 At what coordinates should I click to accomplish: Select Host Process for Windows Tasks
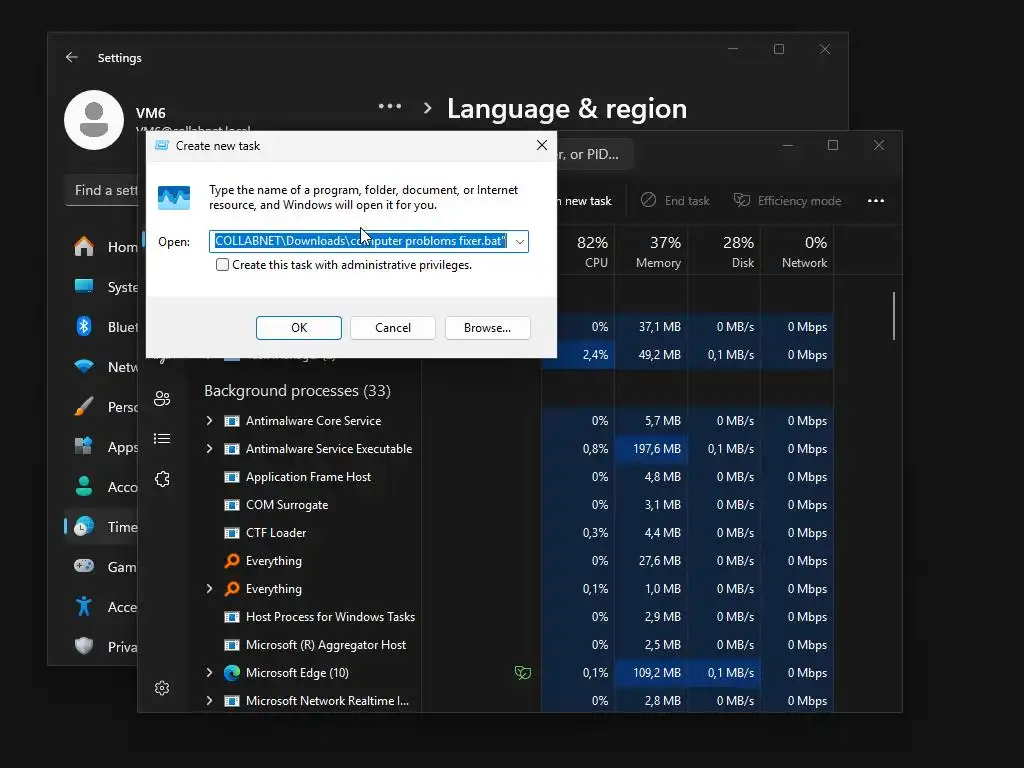coord(330,616)
